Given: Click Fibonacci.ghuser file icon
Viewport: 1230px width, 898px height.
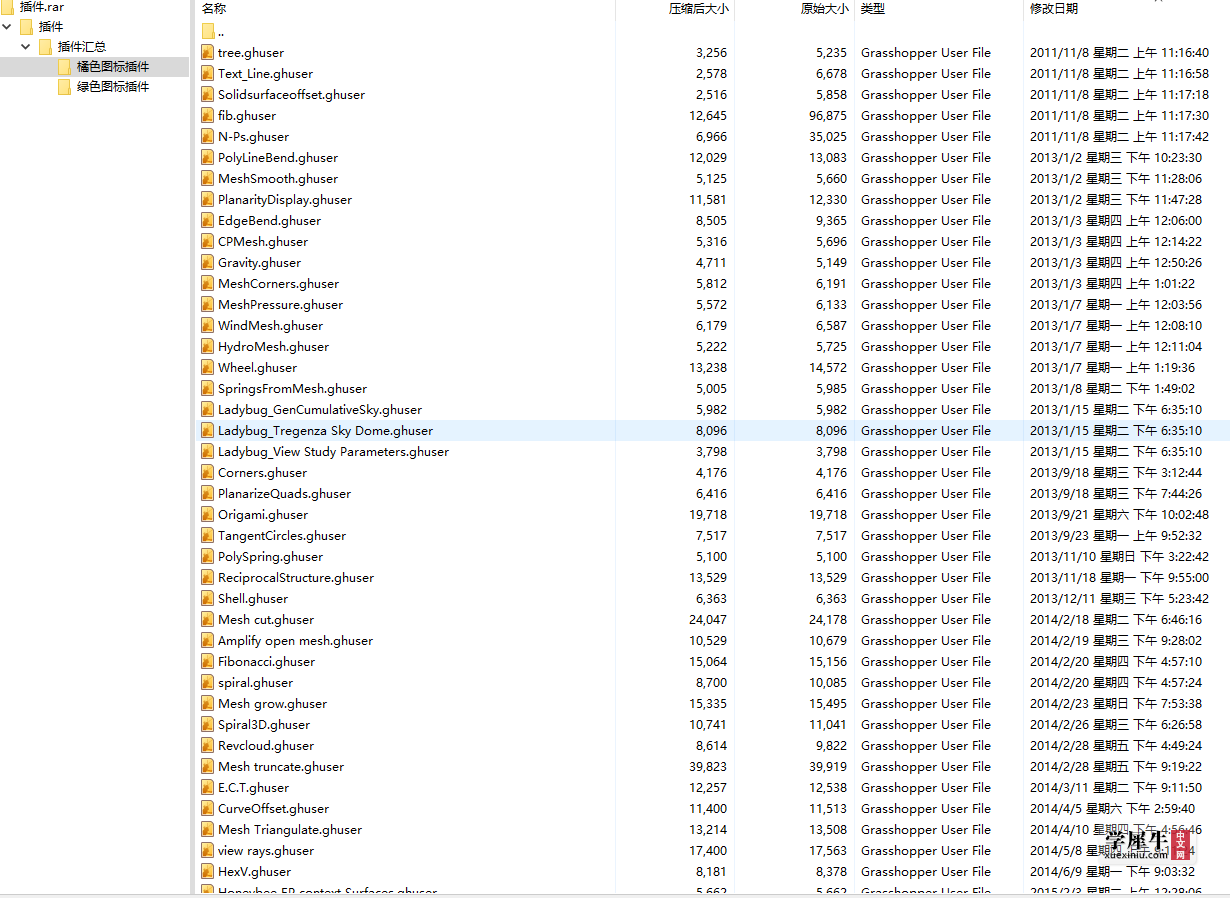Looking at the screenshot, I should (208, 661).
